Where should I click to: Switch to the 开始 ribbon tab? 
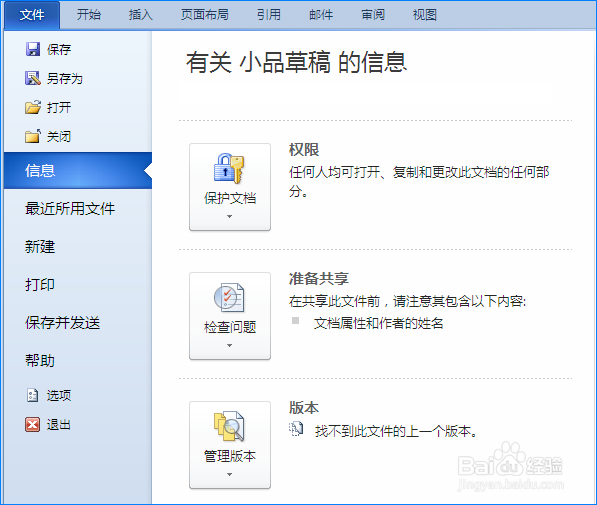(x=89, y=15)
